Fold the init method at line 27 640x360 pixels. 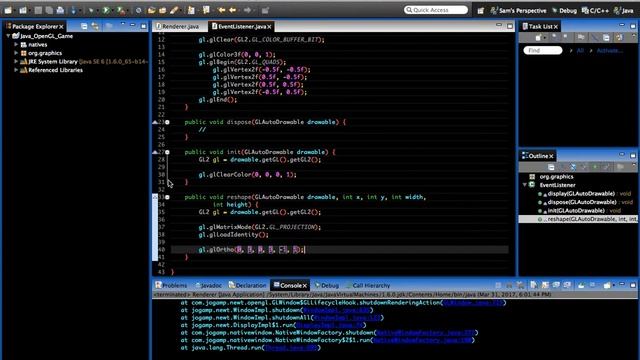coord(167,152)
